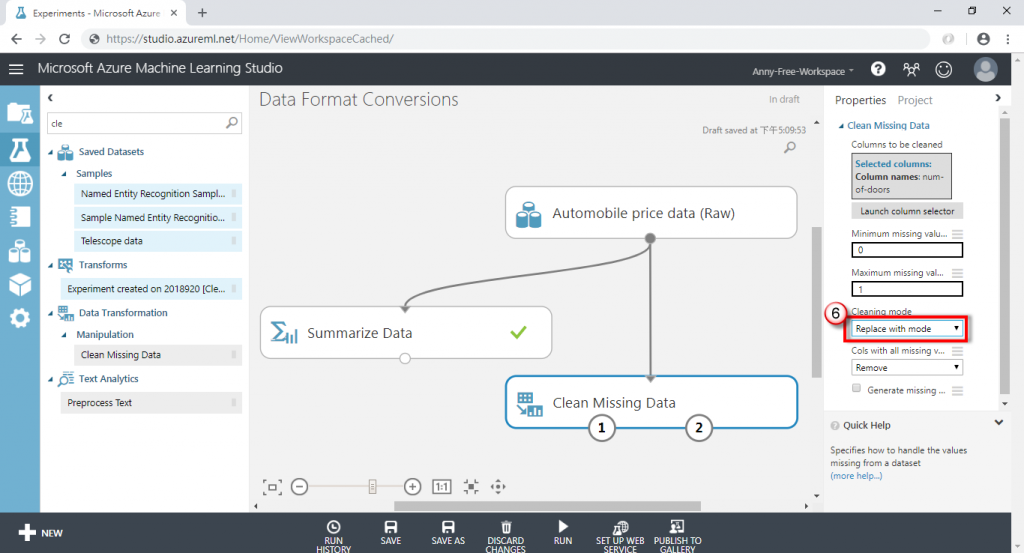The height and width of the screenshot is (553, 1024).
Task: Click the feedback smiley icon
Action: coord(944,69)
